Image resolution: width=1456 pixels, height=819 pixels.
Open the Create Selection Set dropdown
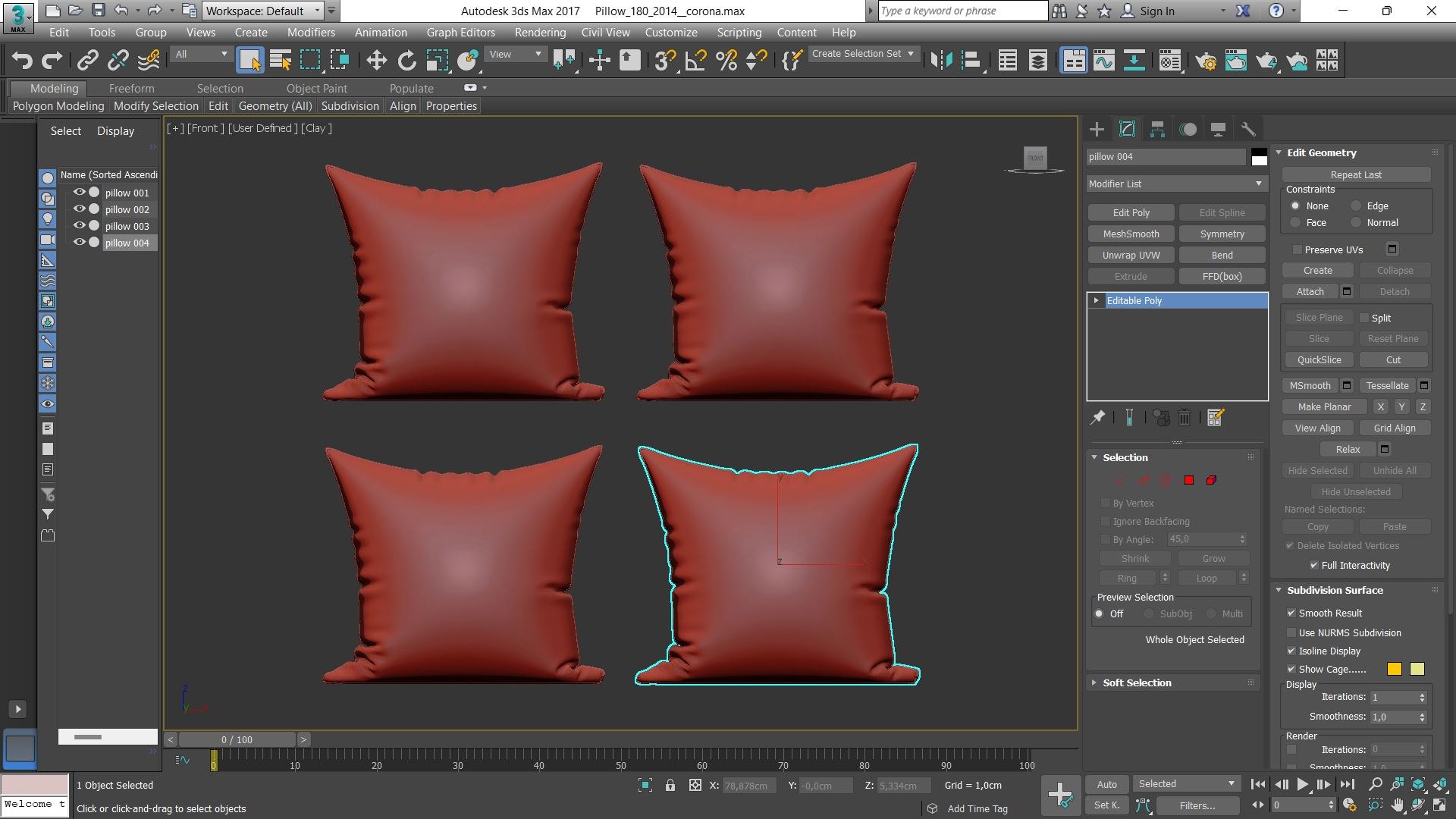coord(864,54)
